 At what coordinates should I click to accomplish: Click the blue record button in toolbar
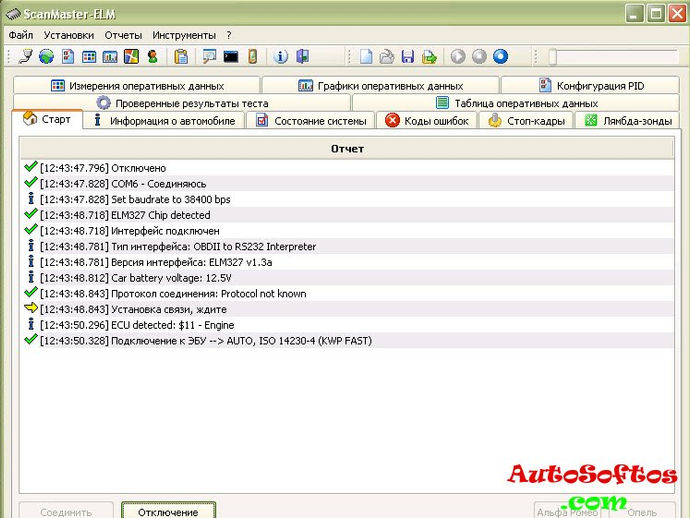(x=500, y=57)
